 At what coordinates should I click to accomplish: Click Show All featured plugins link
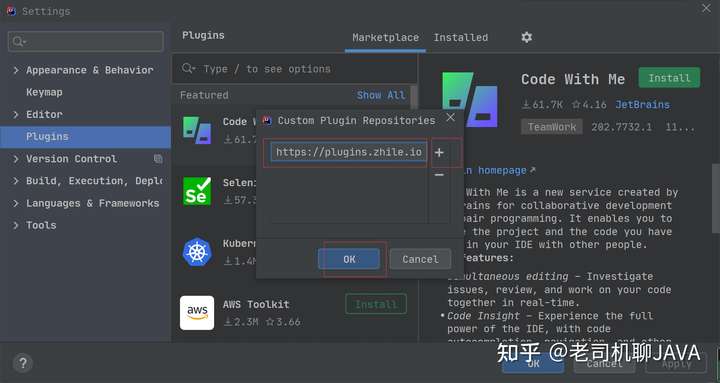coord(381,95)
